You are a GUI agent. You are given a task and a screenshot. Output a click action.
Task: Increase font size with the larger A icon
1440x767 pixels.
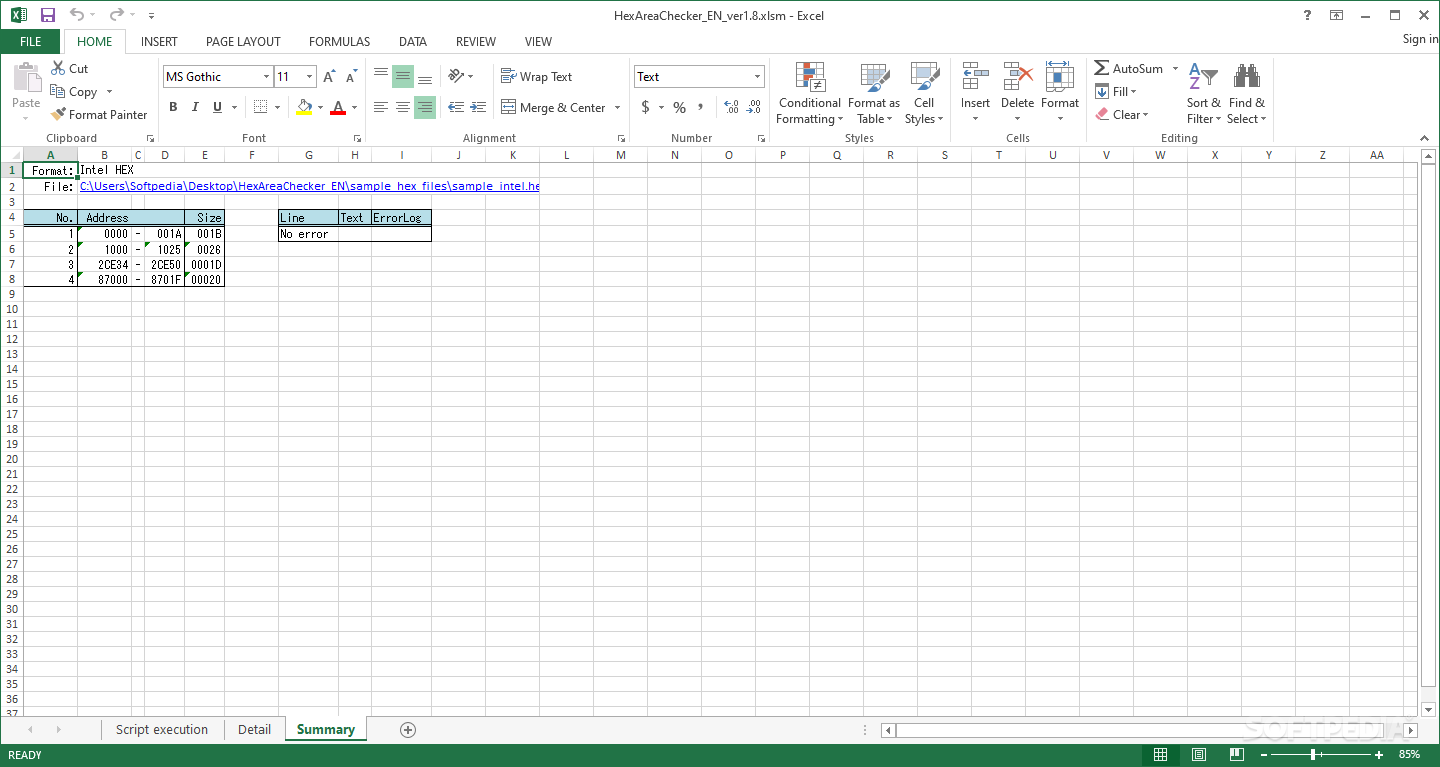point(329,77)
